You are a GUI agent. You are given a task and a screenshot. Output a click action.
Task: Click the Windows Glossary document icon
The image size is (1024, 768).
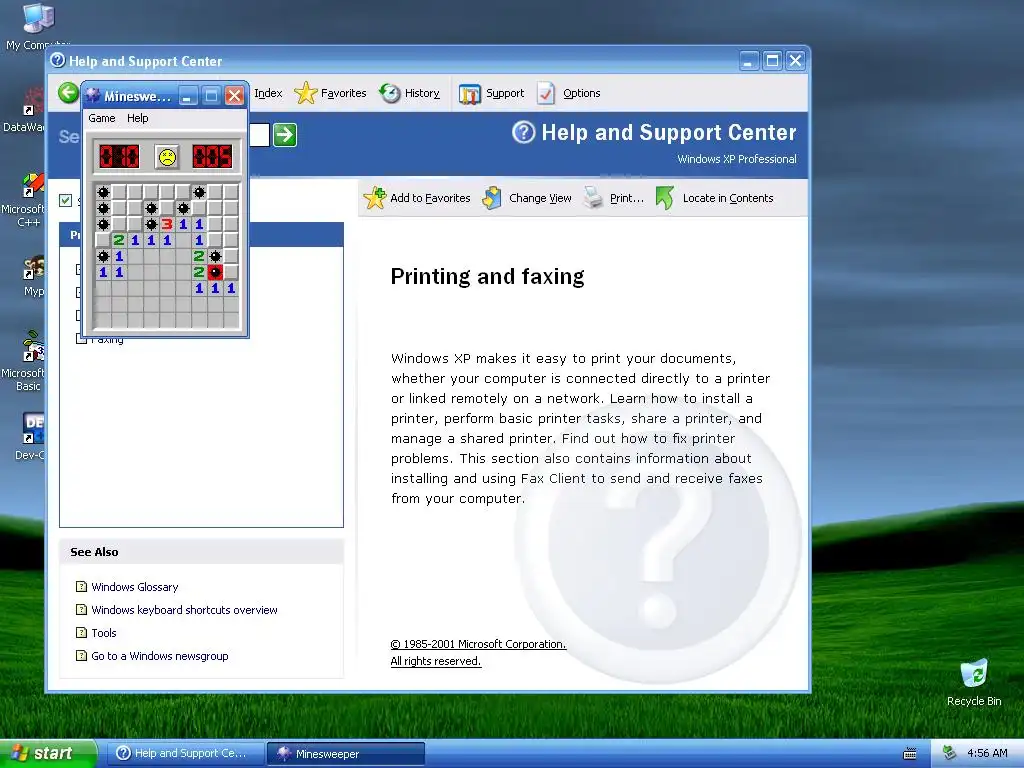click(81, 586)
